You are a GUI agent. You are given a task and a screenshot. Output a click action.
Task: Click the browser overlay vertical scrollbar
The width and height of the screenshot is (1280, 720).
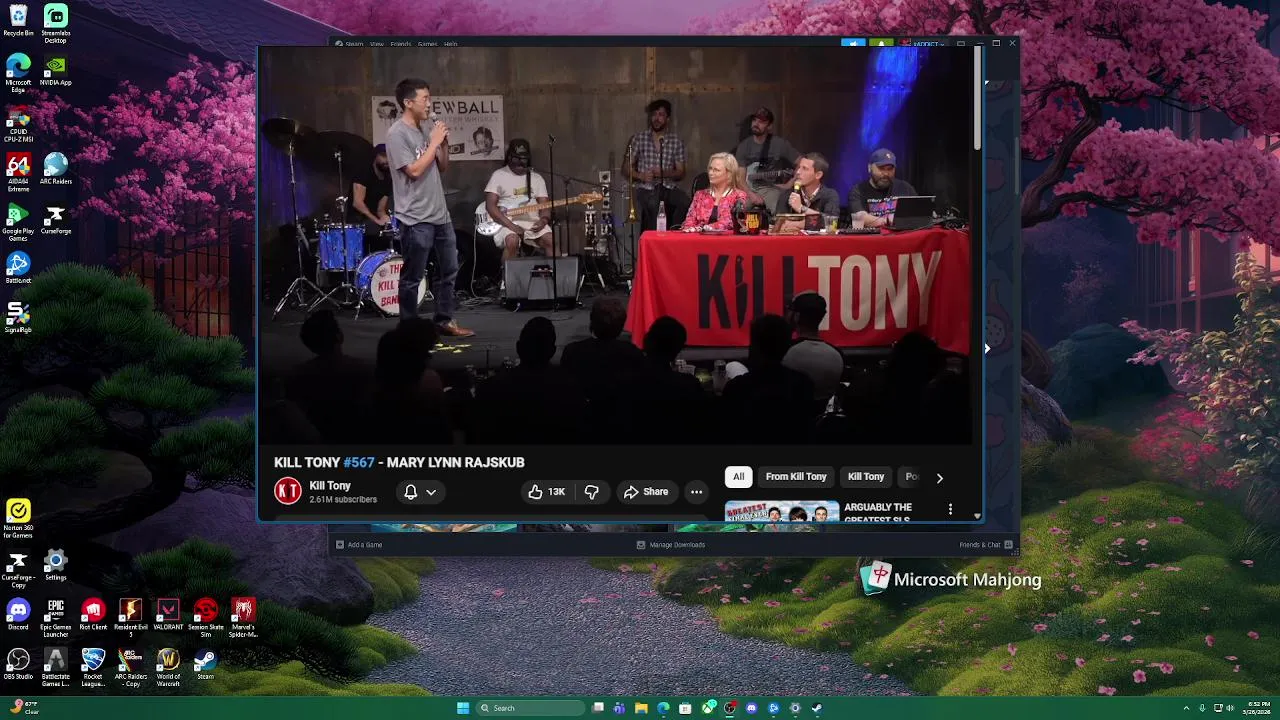977,100
